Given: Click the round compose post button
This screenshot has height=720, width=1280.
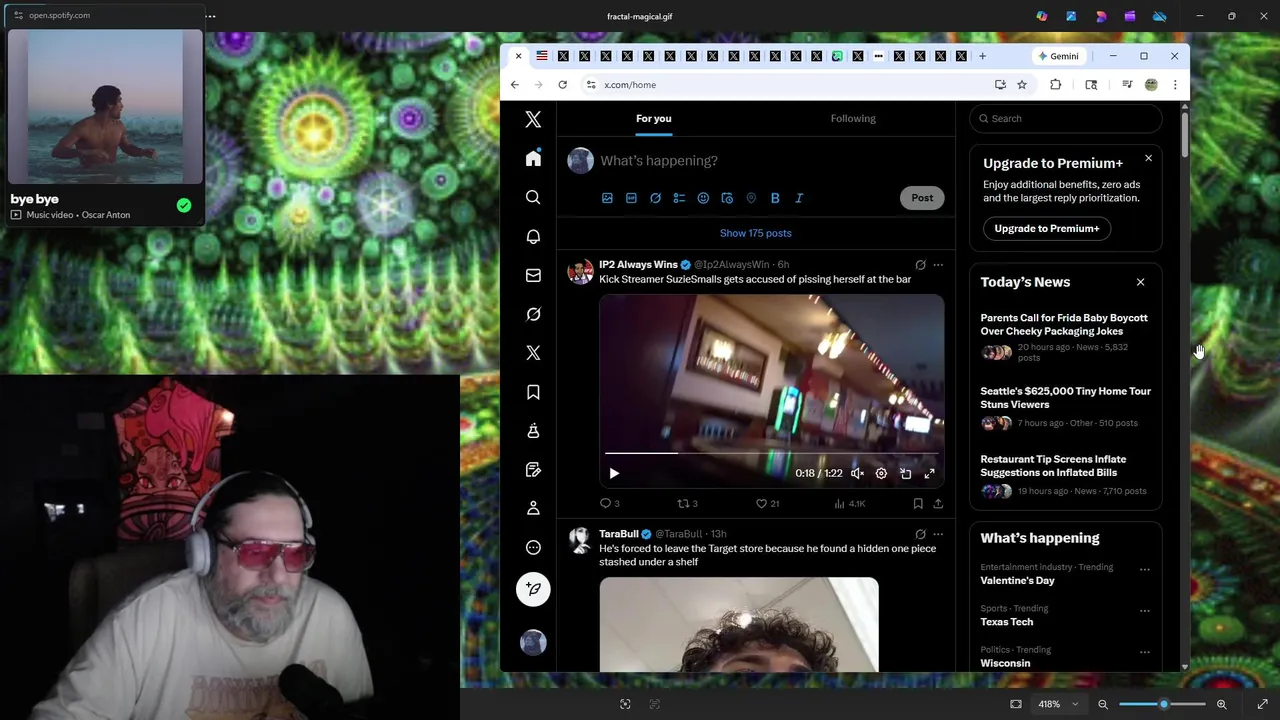Looking at the screenshot, I should click(x=533, y=589).
